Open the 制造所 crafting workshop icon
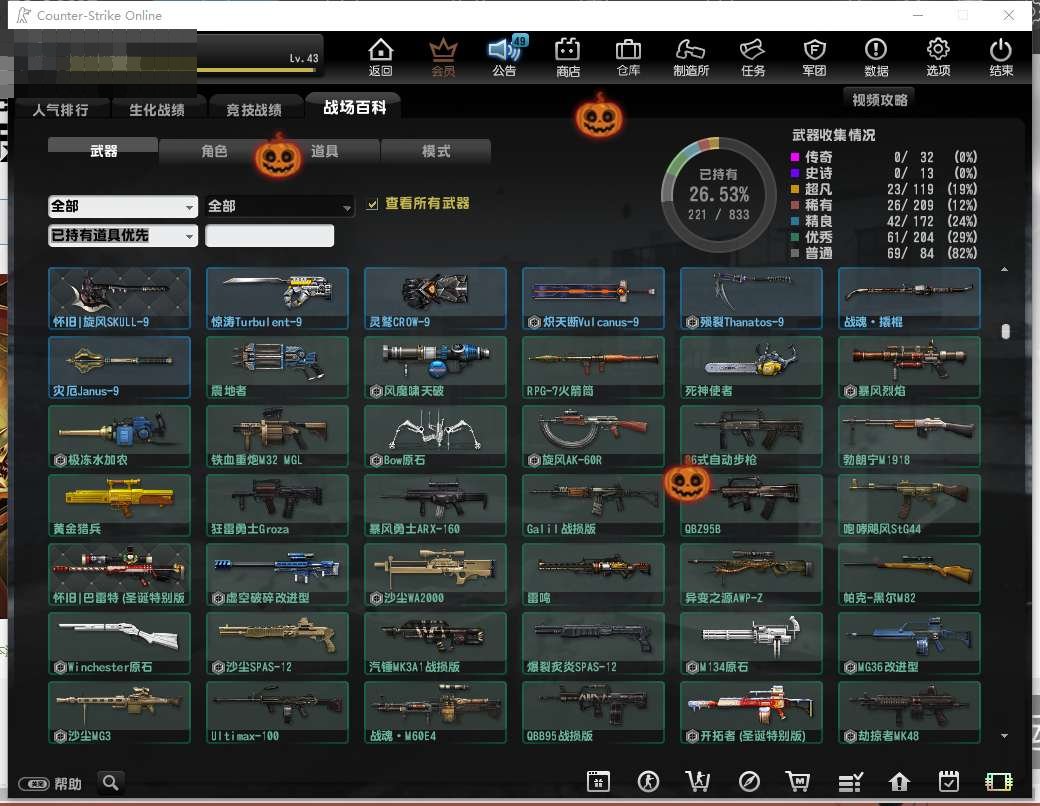 point(690,57)
